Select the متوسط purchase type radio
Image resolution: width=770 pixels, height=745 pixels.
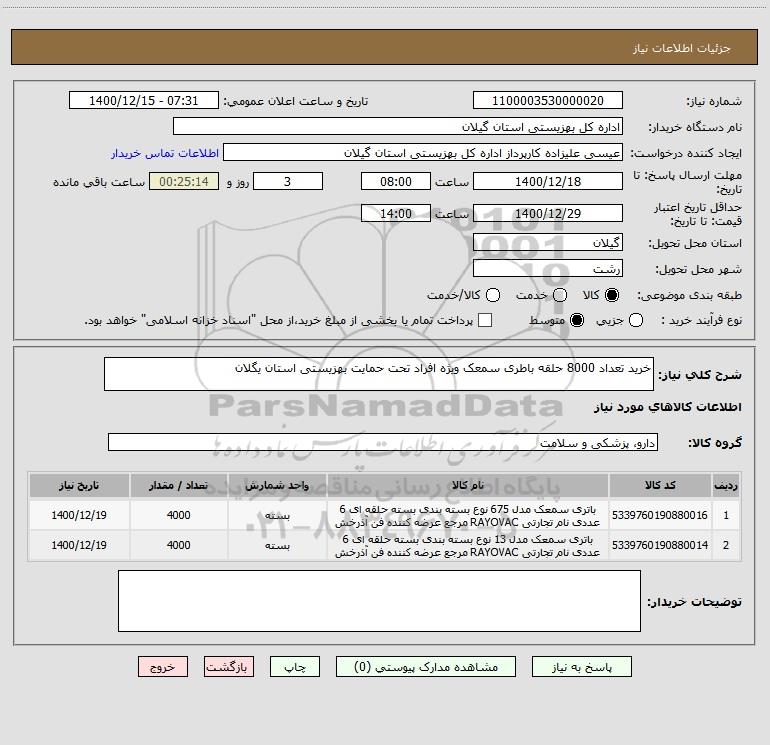[577, 320]
